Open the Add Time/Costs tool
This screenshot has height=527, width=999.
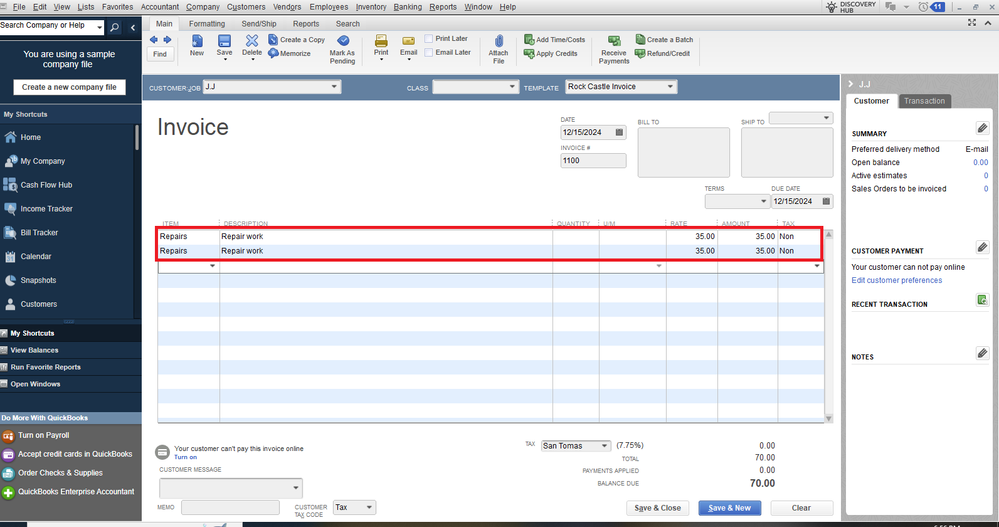point(529,40)
